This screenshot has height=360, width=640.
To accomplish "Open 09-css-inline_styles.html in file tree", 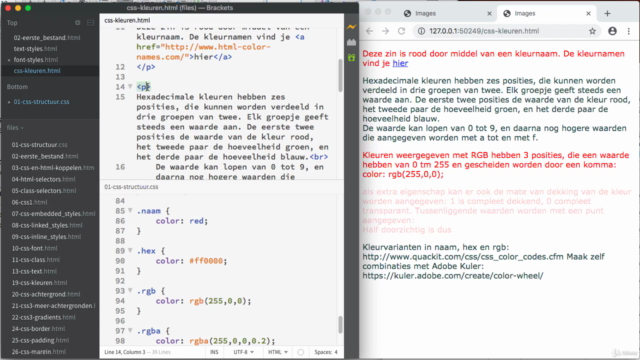I will pos(46,237).
